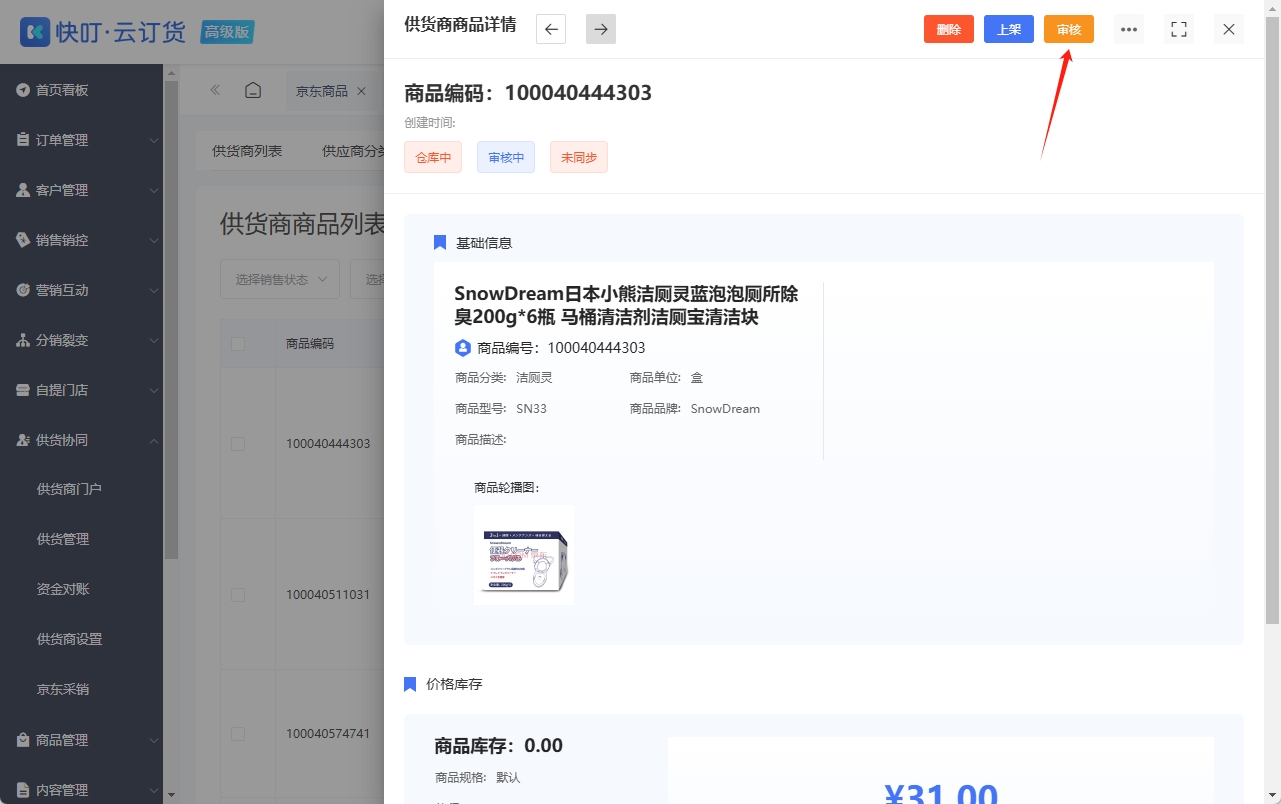Click product code 100040511031 in list
Viewport: 1281px width, 804px height.
pyautogui.click(x=328, y=595)
